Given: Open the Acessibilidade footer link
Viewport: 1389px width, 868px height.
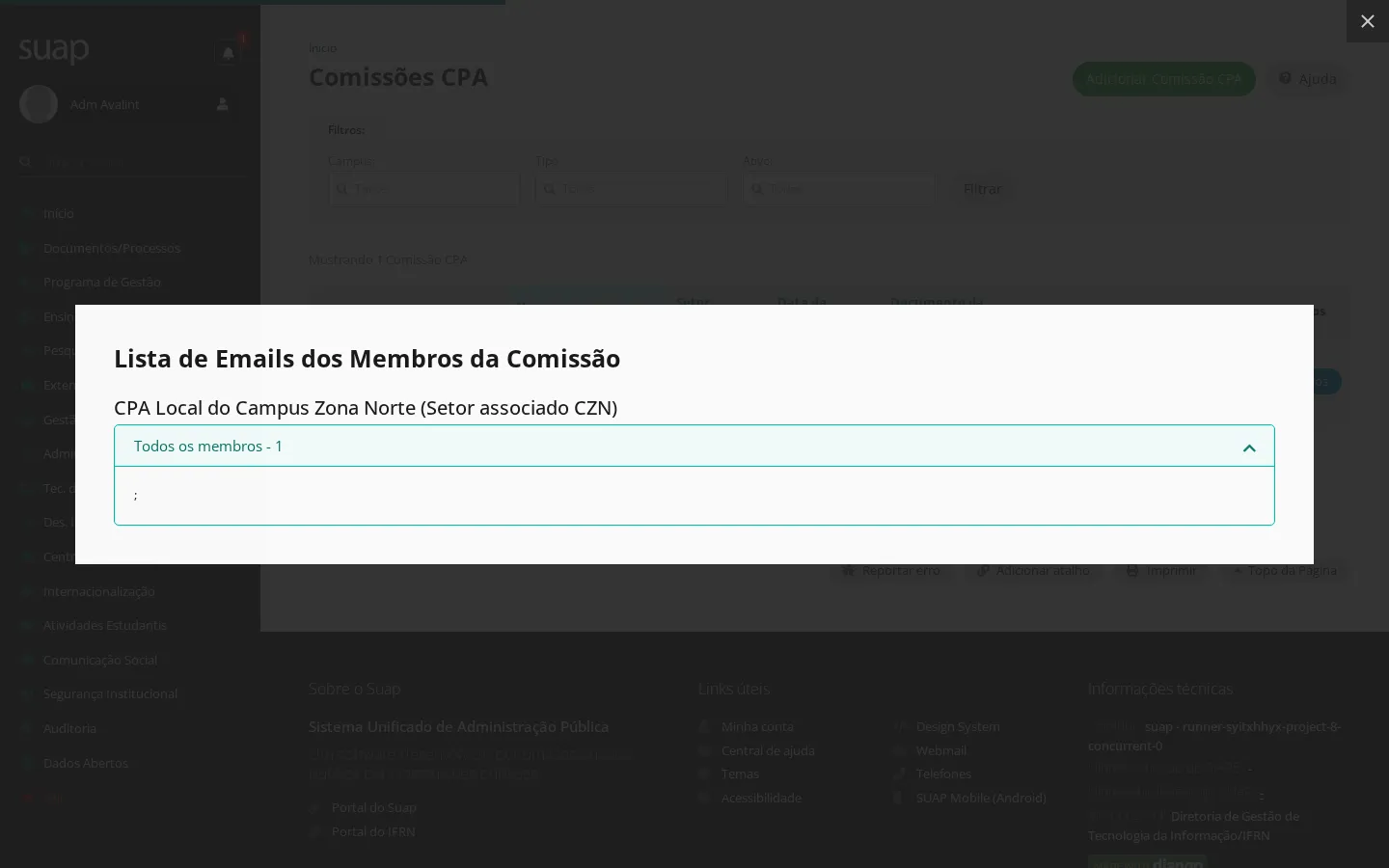Looking at the screenshot, I should tap(761, 798).
